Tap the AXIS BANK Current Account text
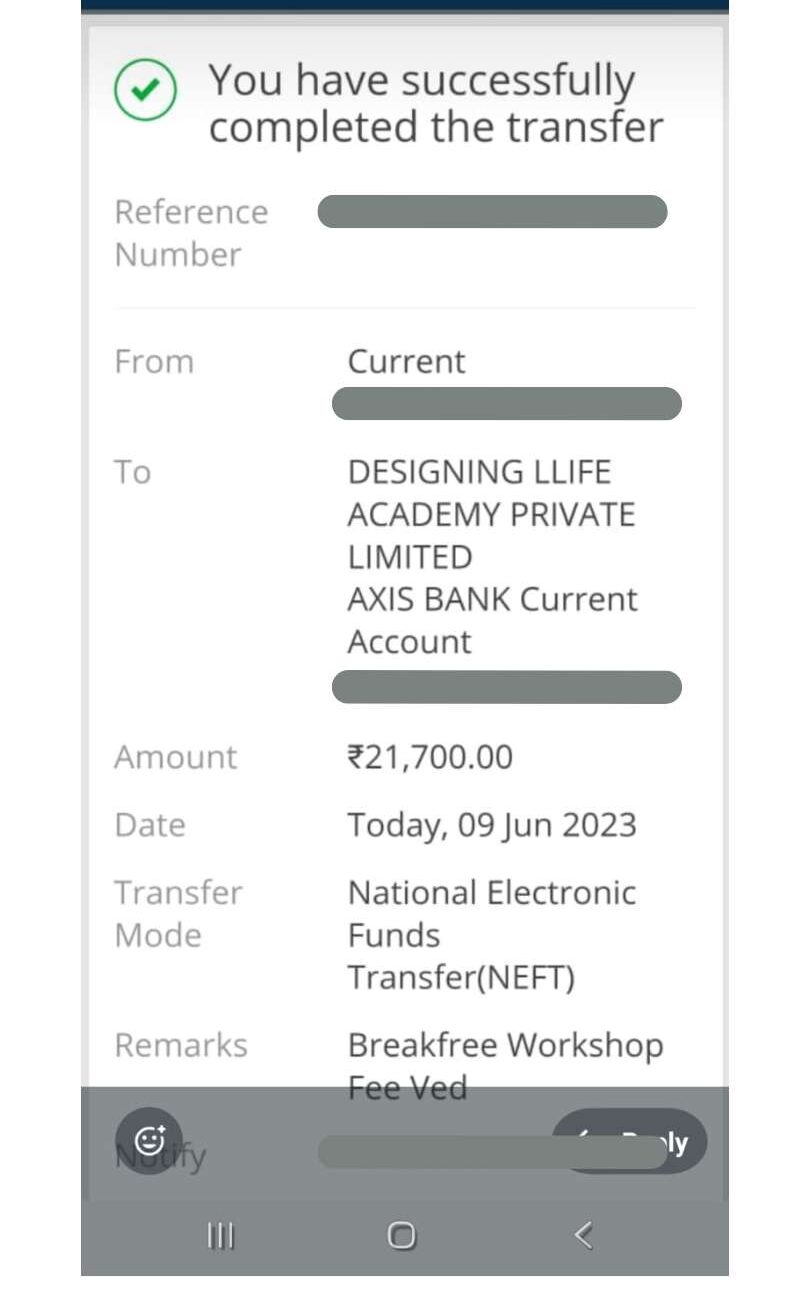810x1294 pixels. [492, 620]
